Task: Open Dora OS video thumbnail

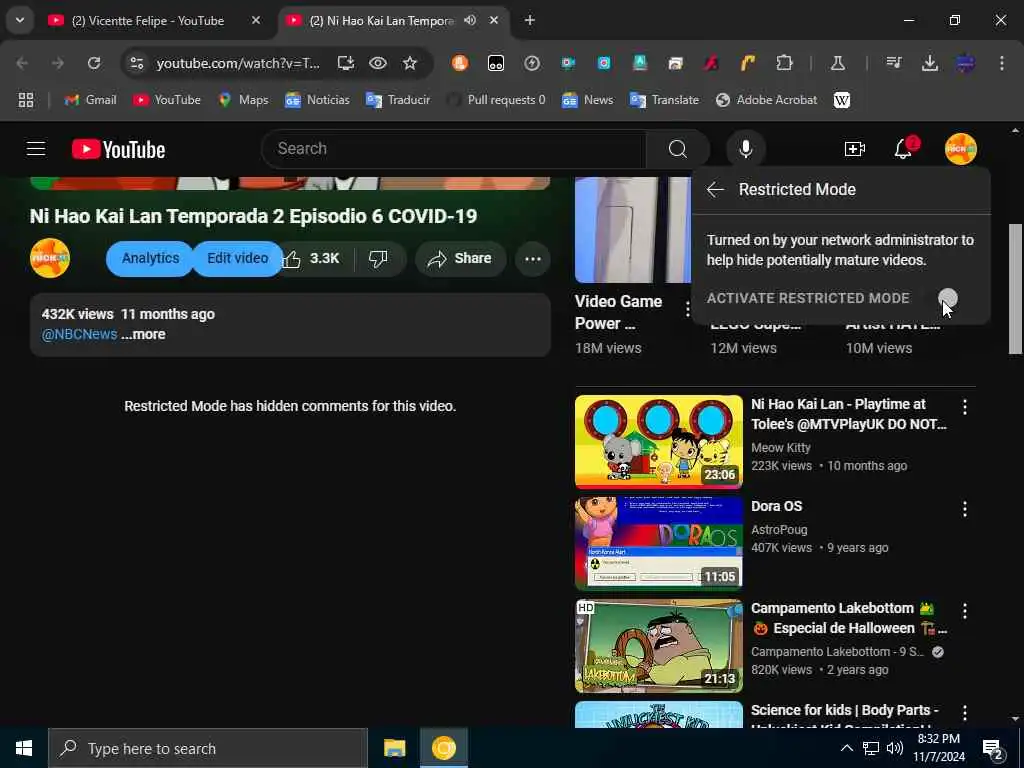Action: coord(658,543)
